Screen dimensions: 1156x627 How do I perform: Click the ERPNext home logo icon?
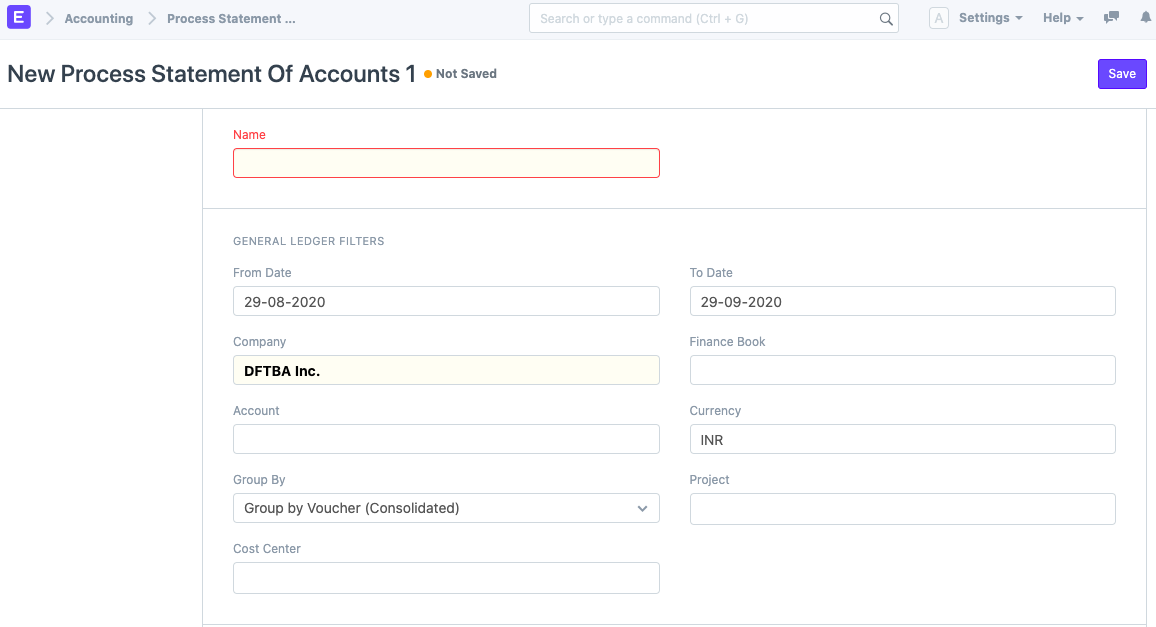click(x=20, y=18)
